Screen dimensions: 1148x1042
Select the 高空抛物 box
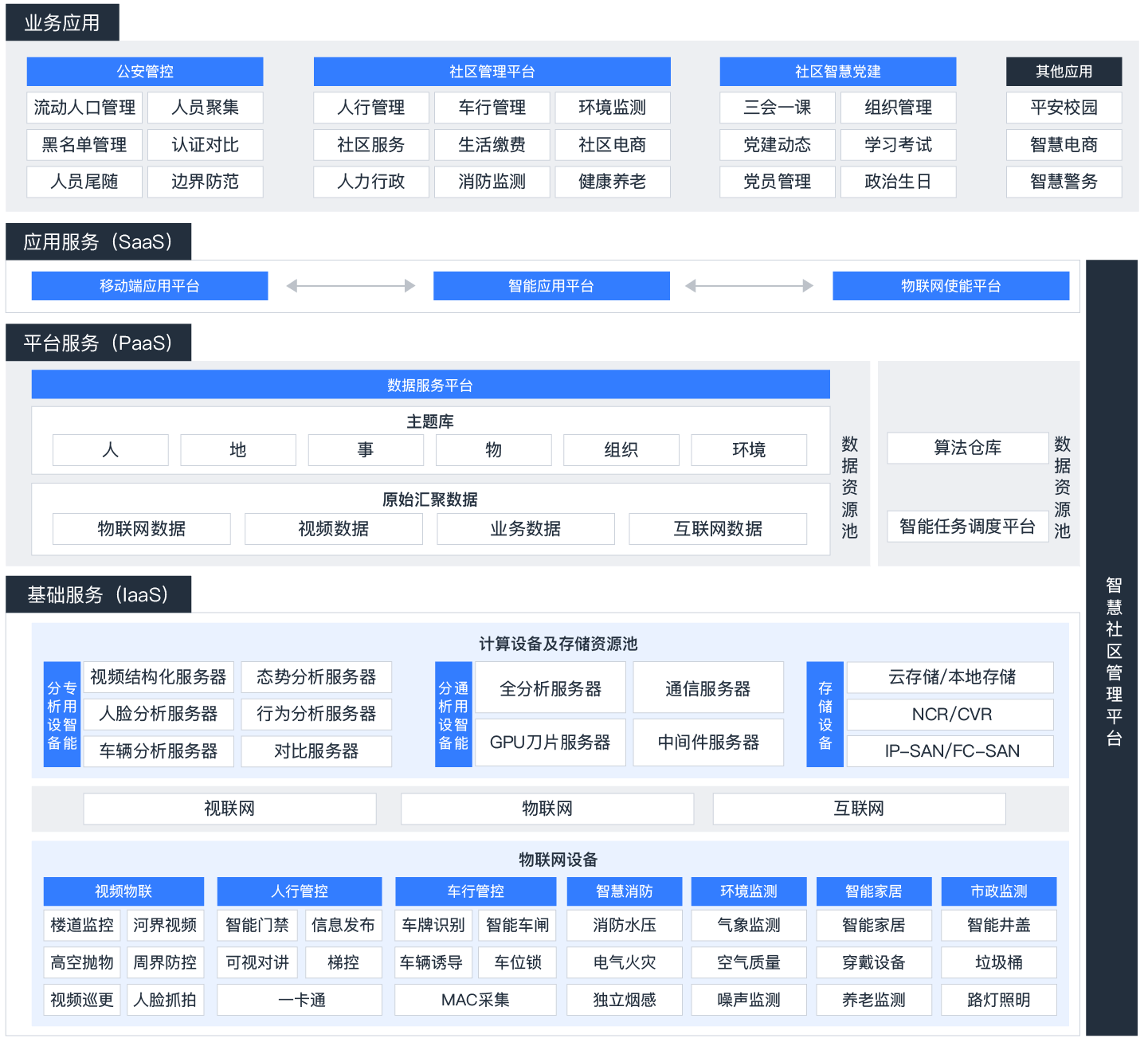click(x=82, y=962)
